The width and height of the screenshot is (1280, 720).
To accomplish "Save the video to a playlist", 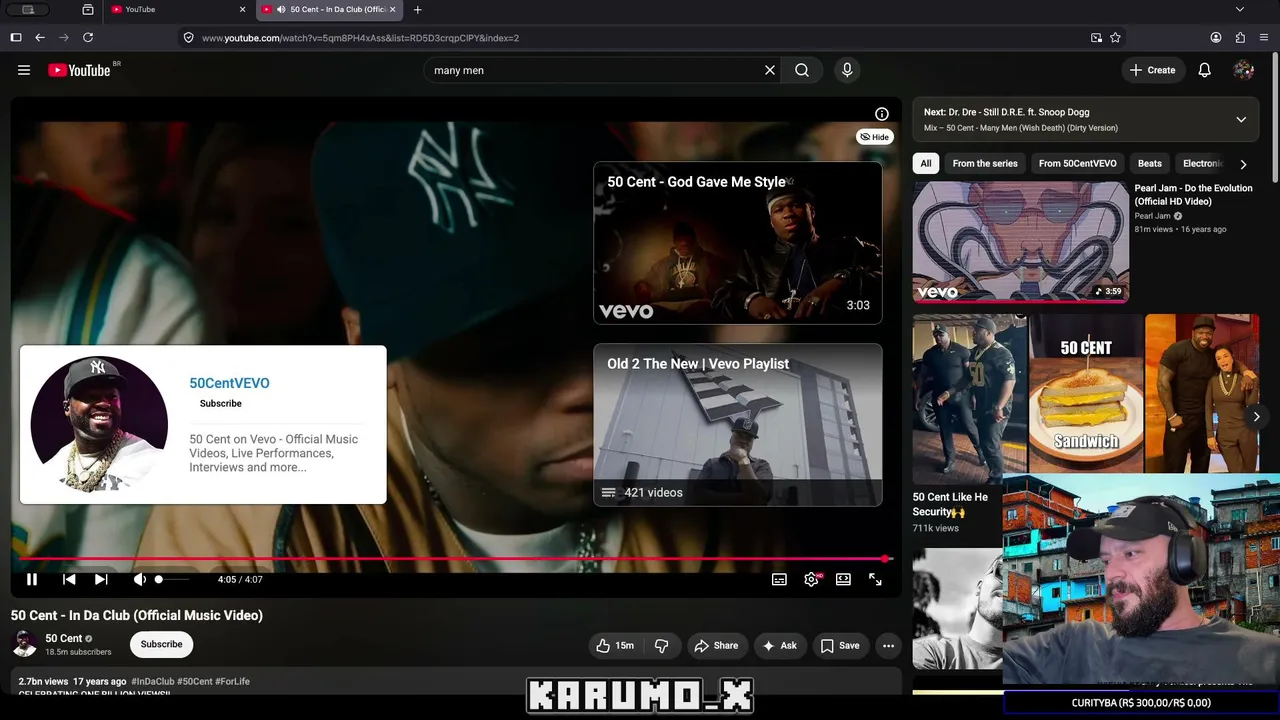I will (x=840, y=646).
